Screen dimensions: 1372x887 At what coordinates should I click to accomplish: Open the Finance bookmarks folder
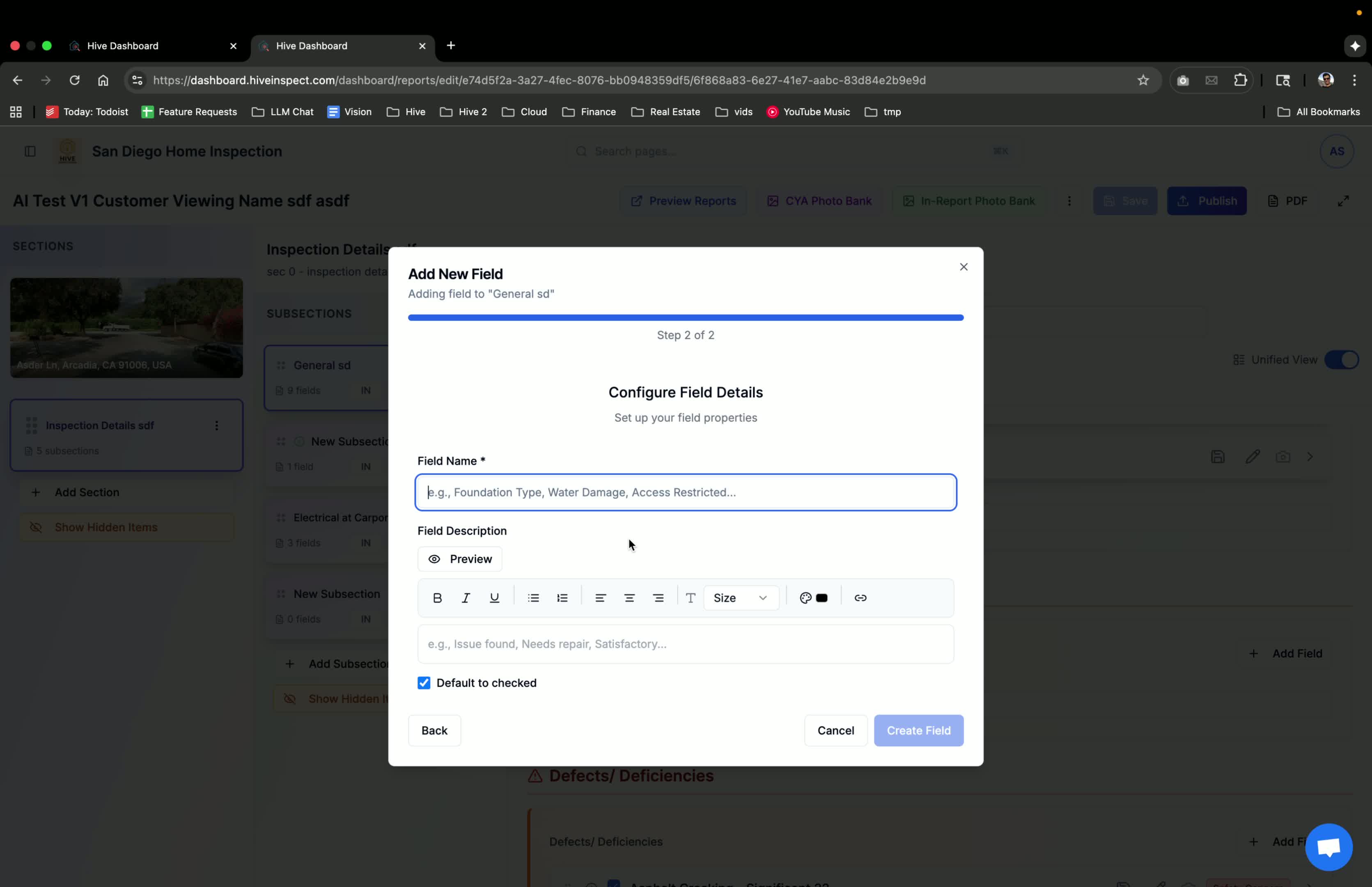588,112
